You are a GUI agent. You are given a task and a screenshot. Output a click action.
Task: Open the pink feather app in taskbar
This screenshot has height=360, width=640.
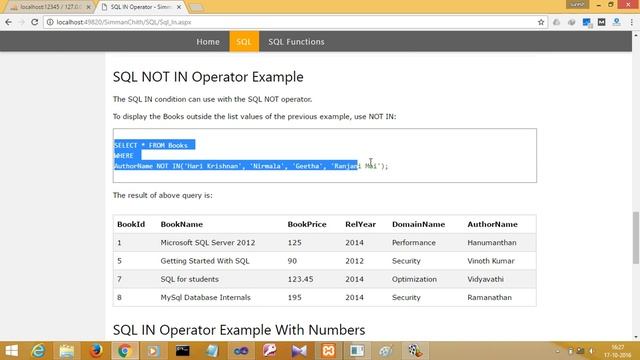[x=270, y=351]
